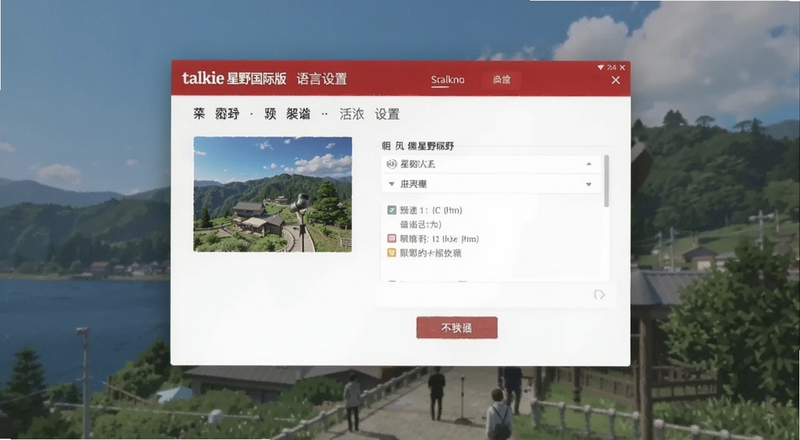Open the 设置 breadcrumb item
Screen dimensions: 800x440
point(387,114)
